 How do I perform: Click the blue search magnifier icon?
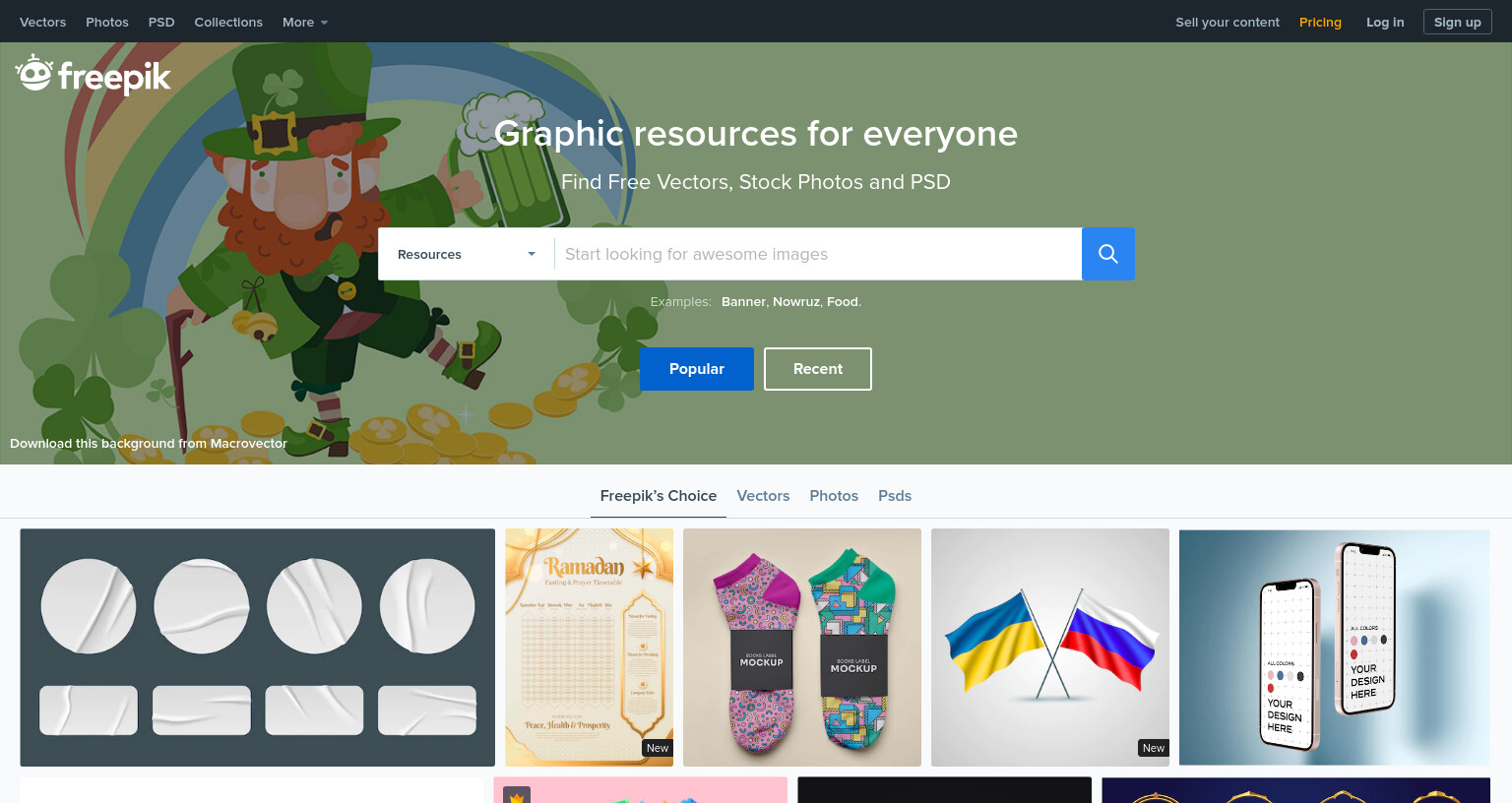click(x=1108, y=254)
